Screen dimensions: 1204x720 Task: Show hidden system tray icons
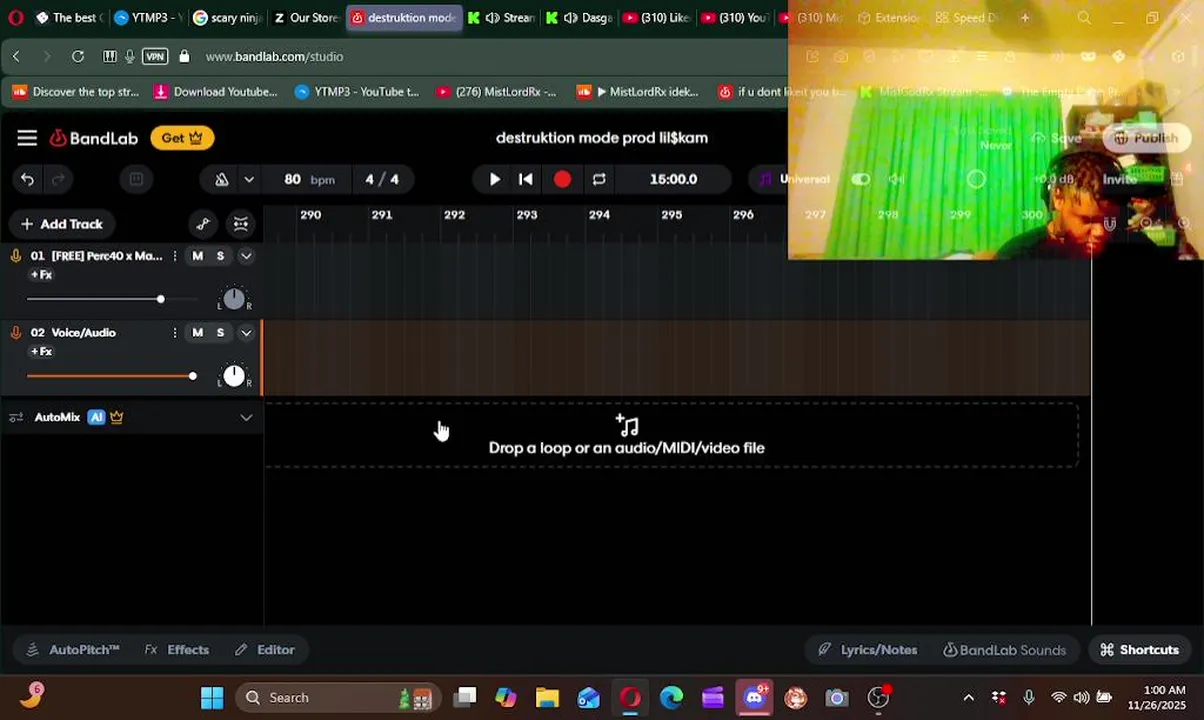point(968,698)
